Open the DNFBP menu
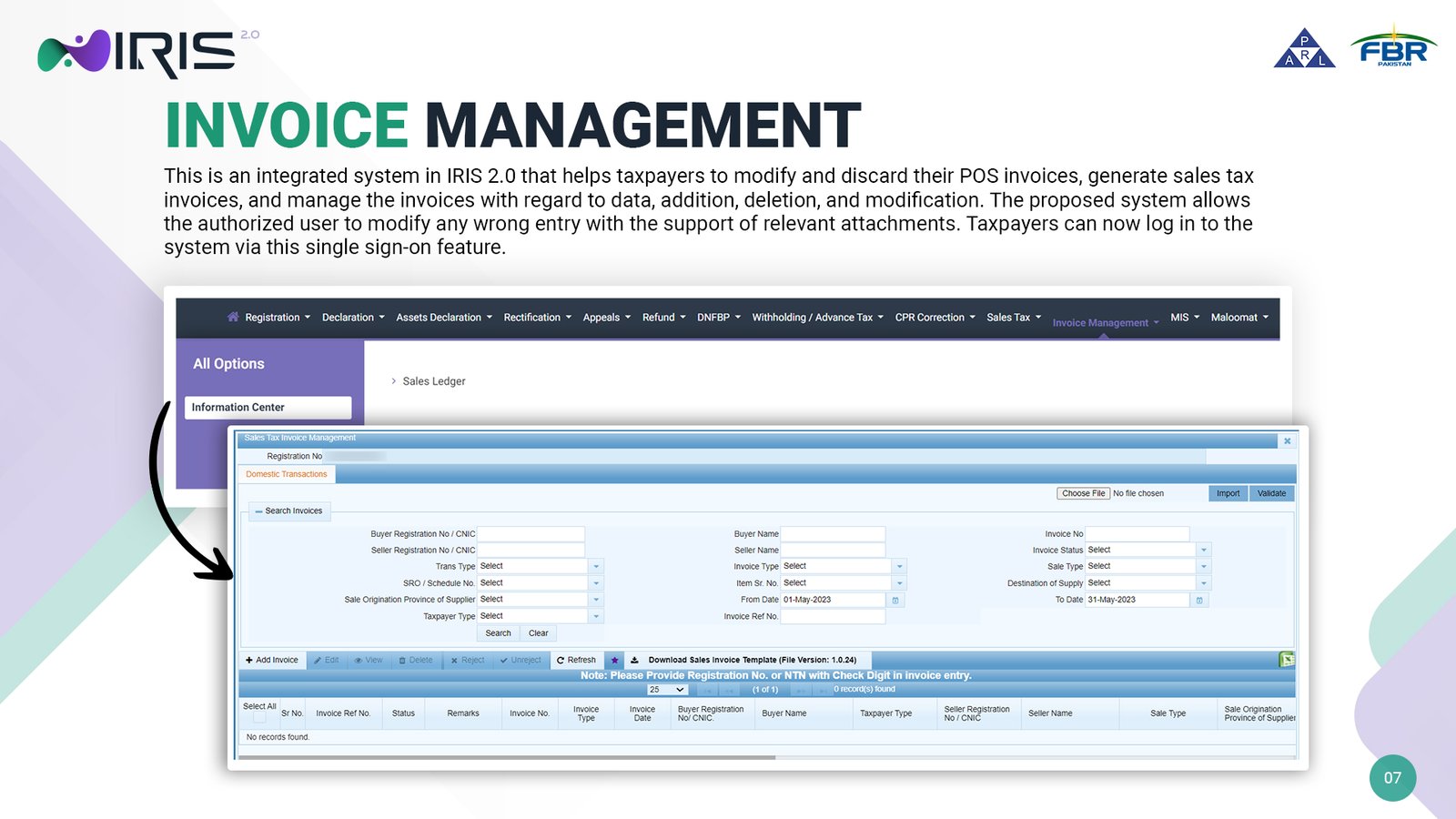 719,318
